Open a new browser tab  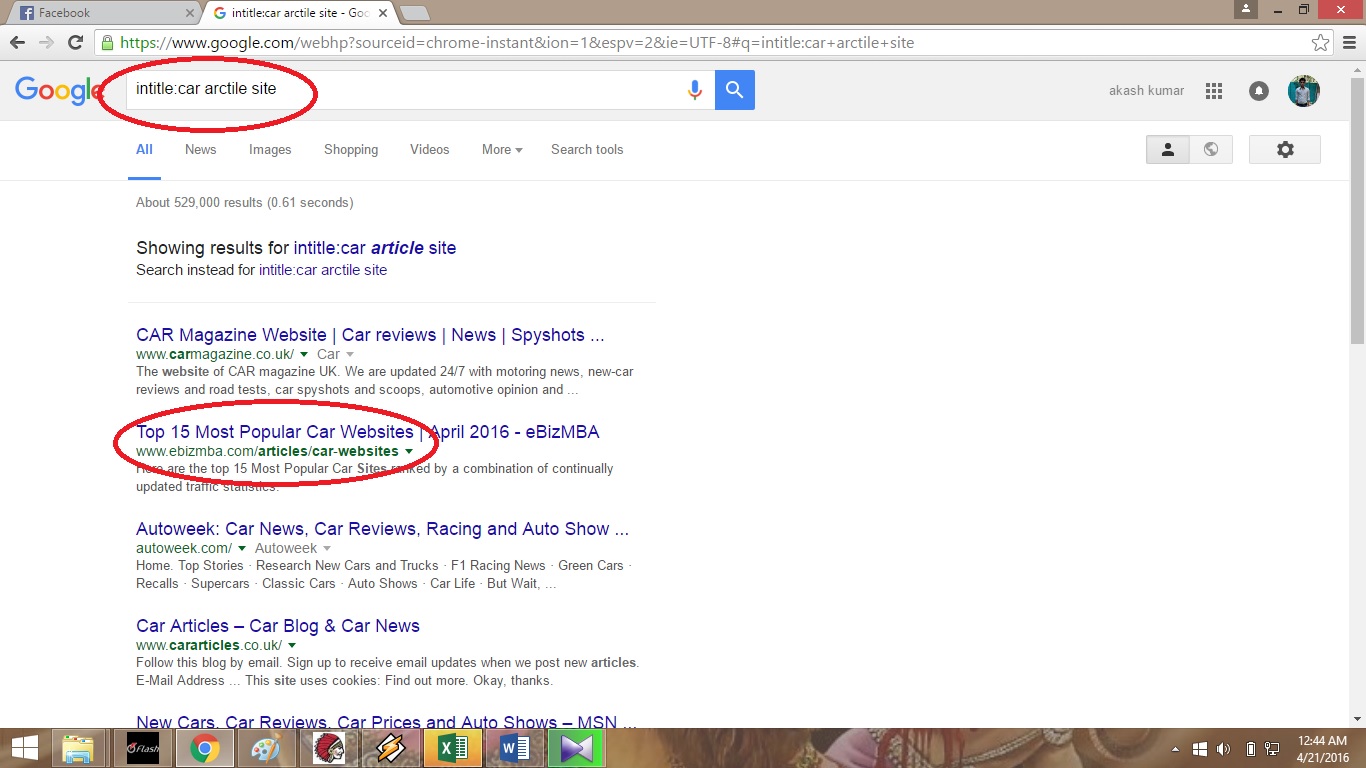(x=415, y=13)
